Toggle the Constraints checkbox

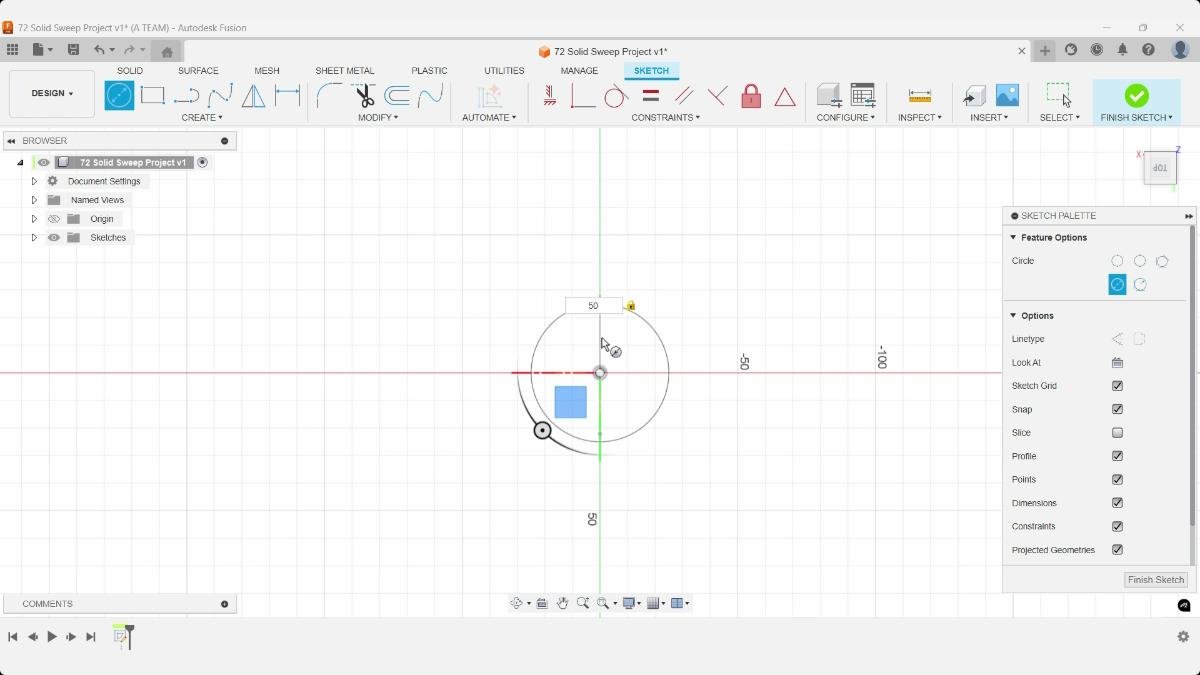(1117, 526)
